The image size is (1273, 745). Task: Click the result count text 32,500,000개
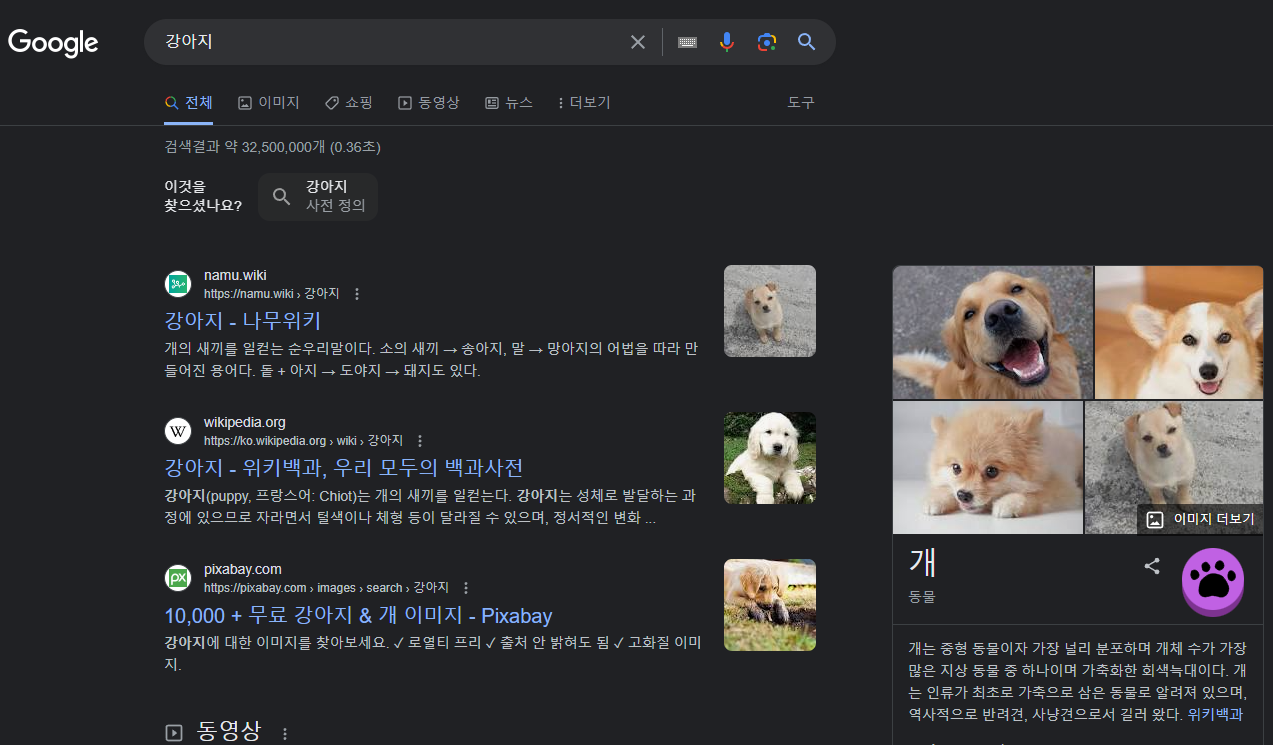click(x=284, y=147)
